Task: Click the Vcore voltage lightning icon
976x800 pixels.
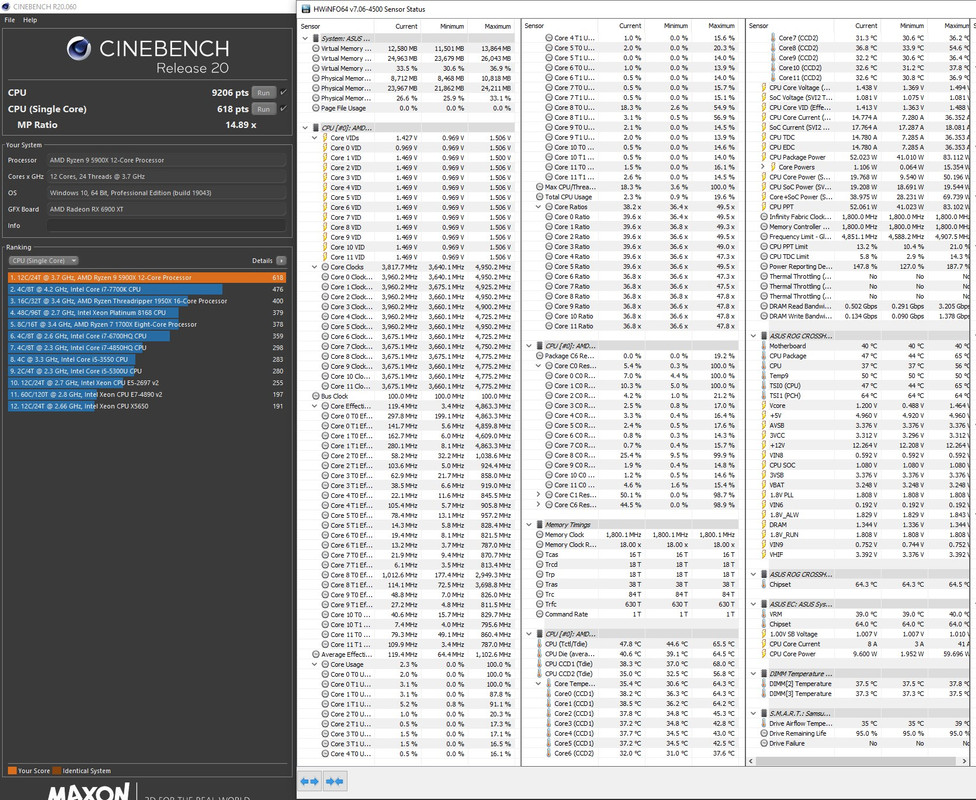Action: (764, 405)
